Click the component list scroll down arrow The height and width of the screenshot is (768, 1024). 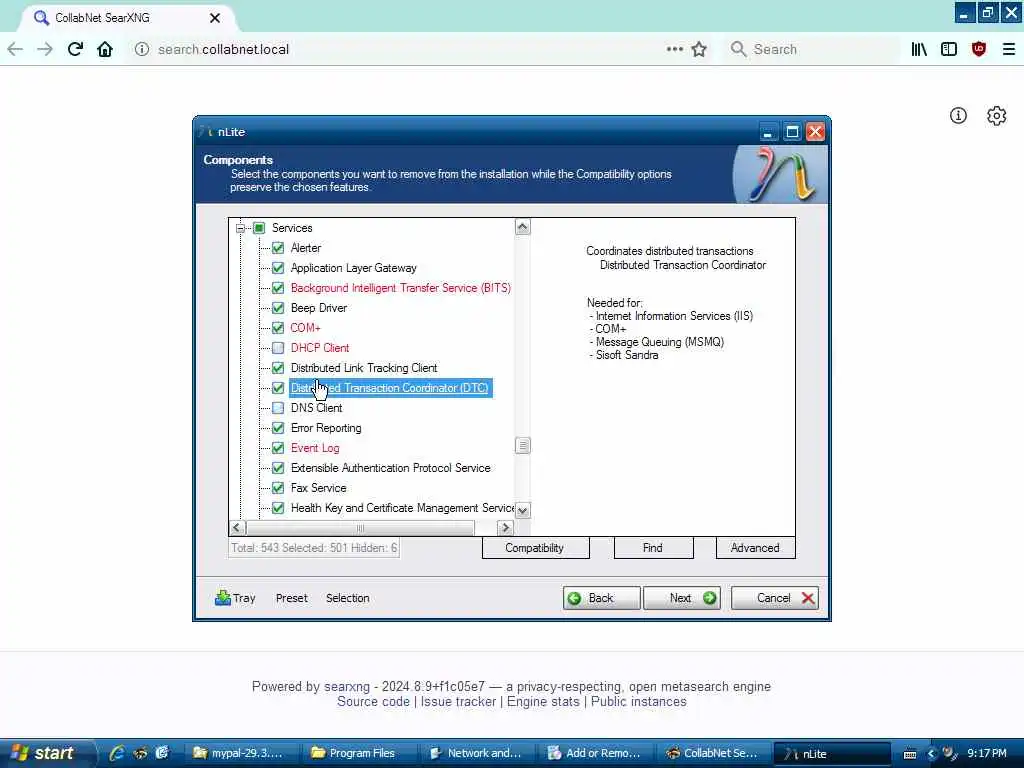point(522,510)
